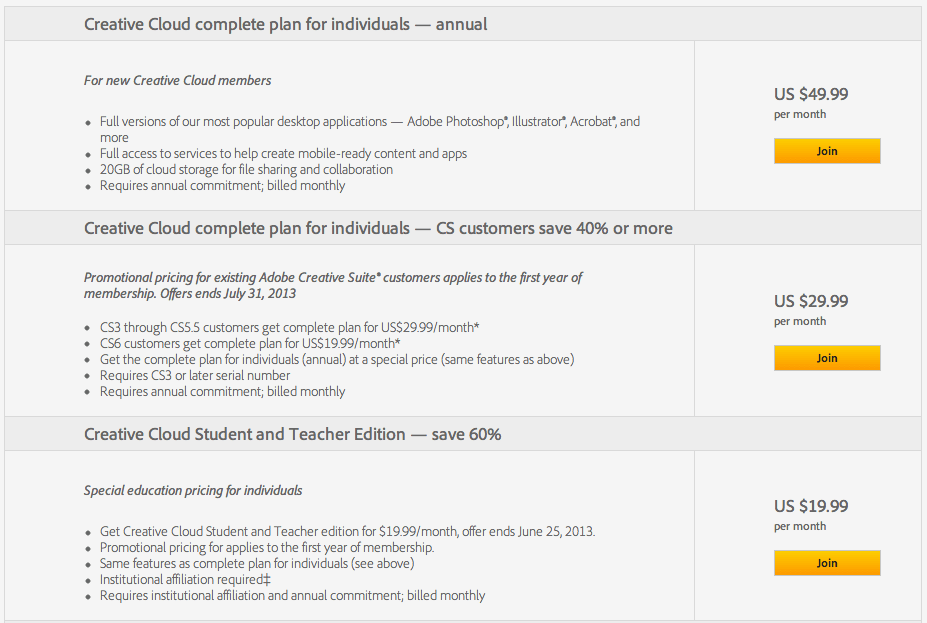Click the Illustrator asterisk footnote reference
927x623 pixels.
[566, 119]
